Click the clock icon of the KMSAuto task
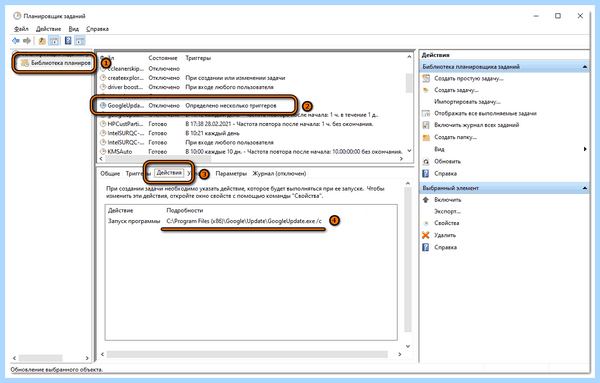 pyautogui.click(x=103, y=152)
